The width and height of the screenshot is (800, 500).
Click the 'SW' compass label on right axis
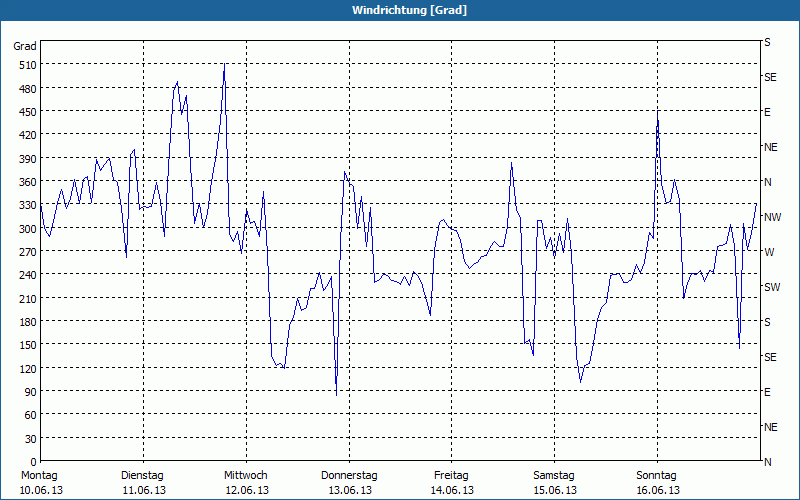pyautogui.click(x=772, y=287)
